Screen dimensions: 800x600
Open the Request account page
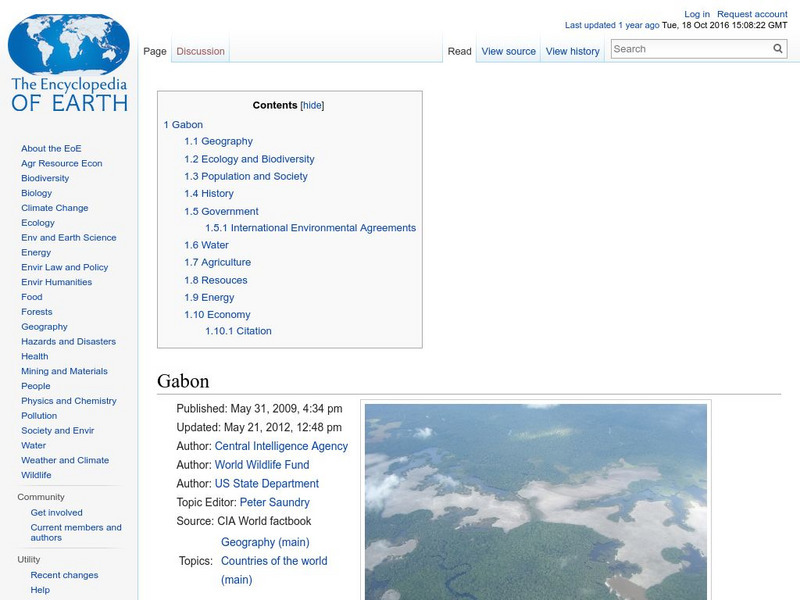click(746, 13)
